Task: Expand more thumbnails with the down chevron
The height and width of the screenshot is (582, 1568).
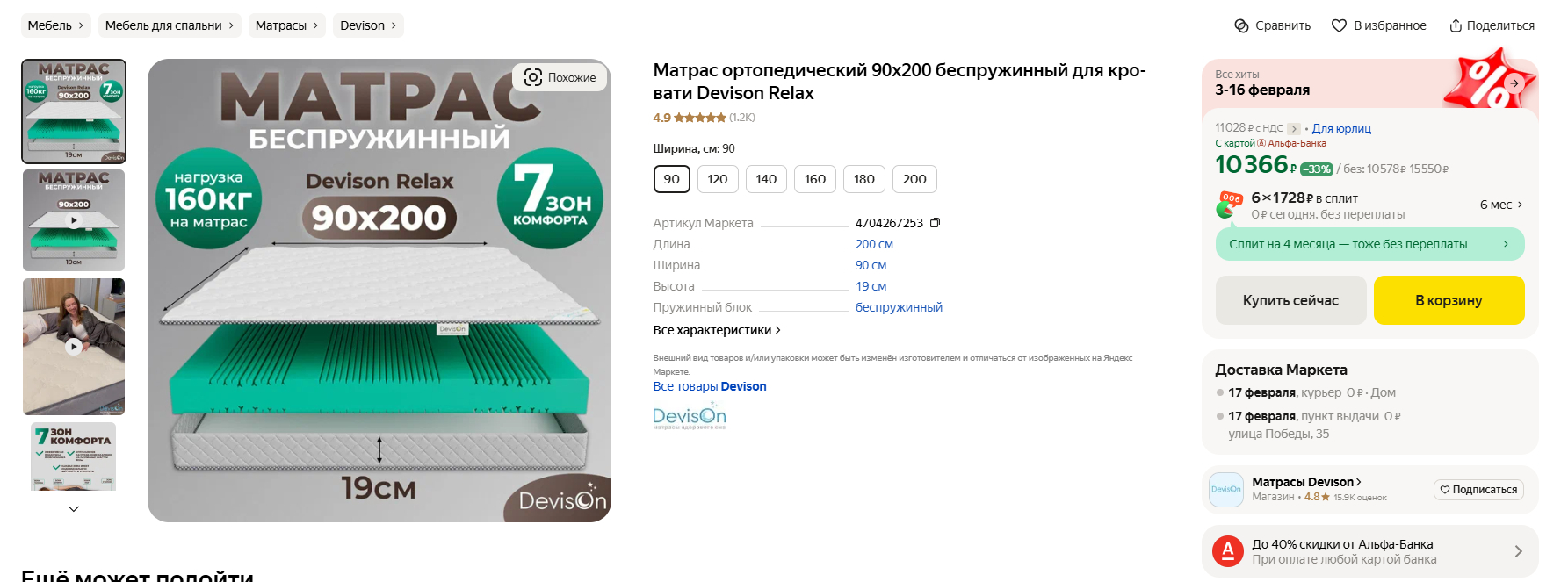Action: click(x=74, y=508)
